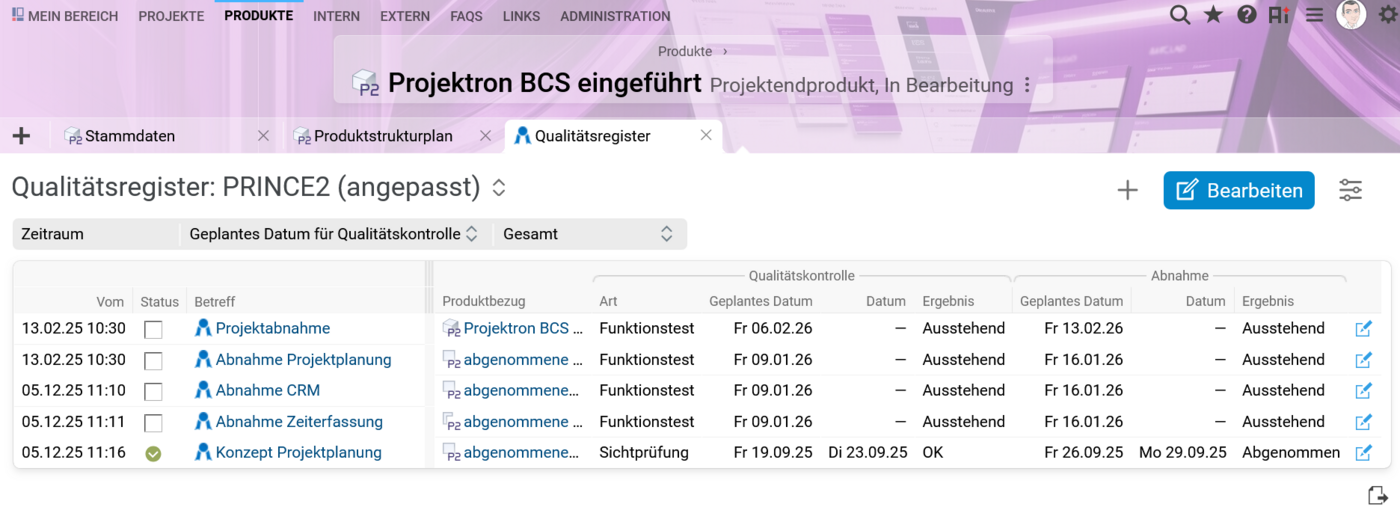The image size is (1400, 516).
Task: Close the Stammdaten tab
Action: [x=263, y=136]
